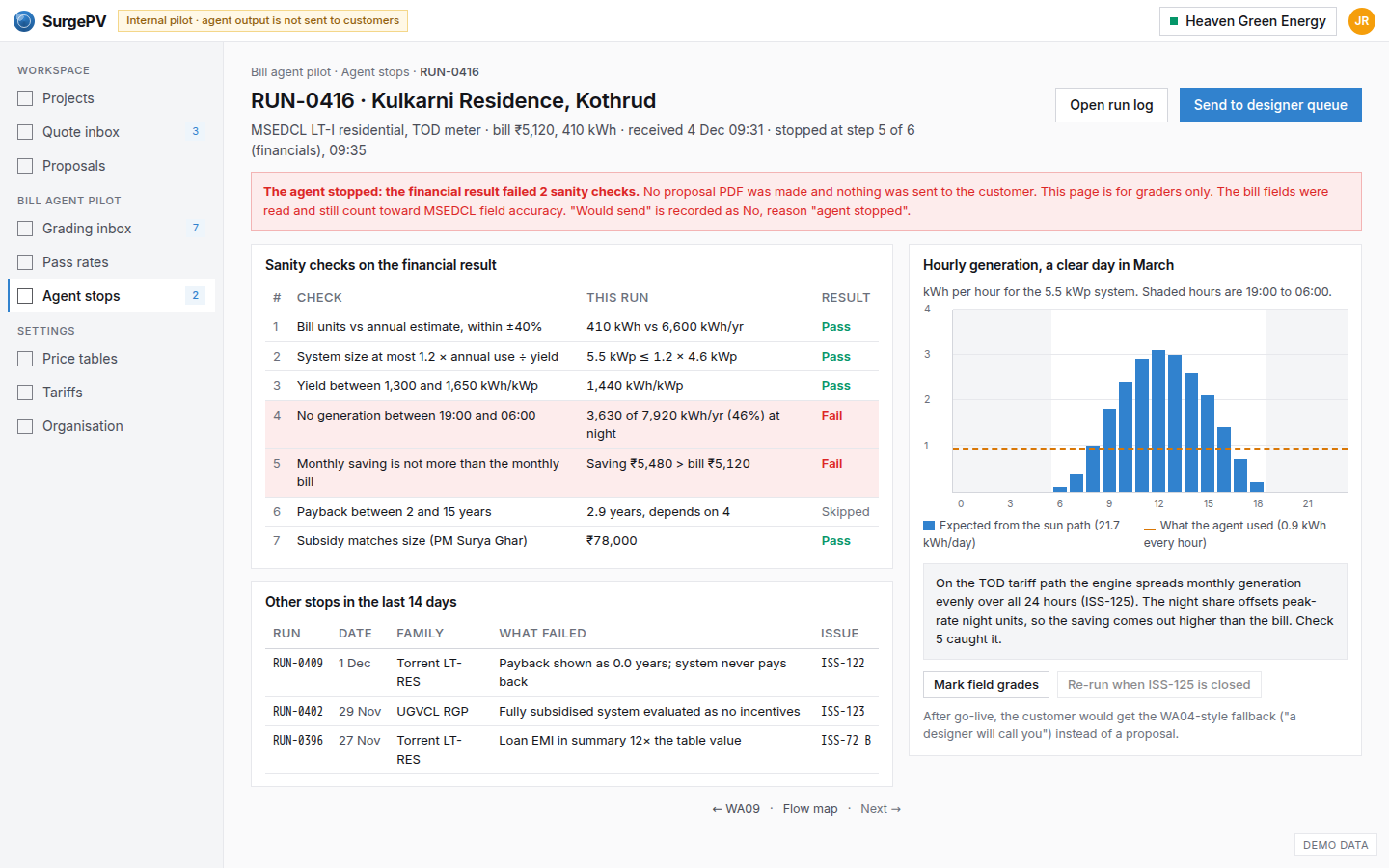
Task: Click the Agent stops sidebar icon
Action: coord(25,296)
